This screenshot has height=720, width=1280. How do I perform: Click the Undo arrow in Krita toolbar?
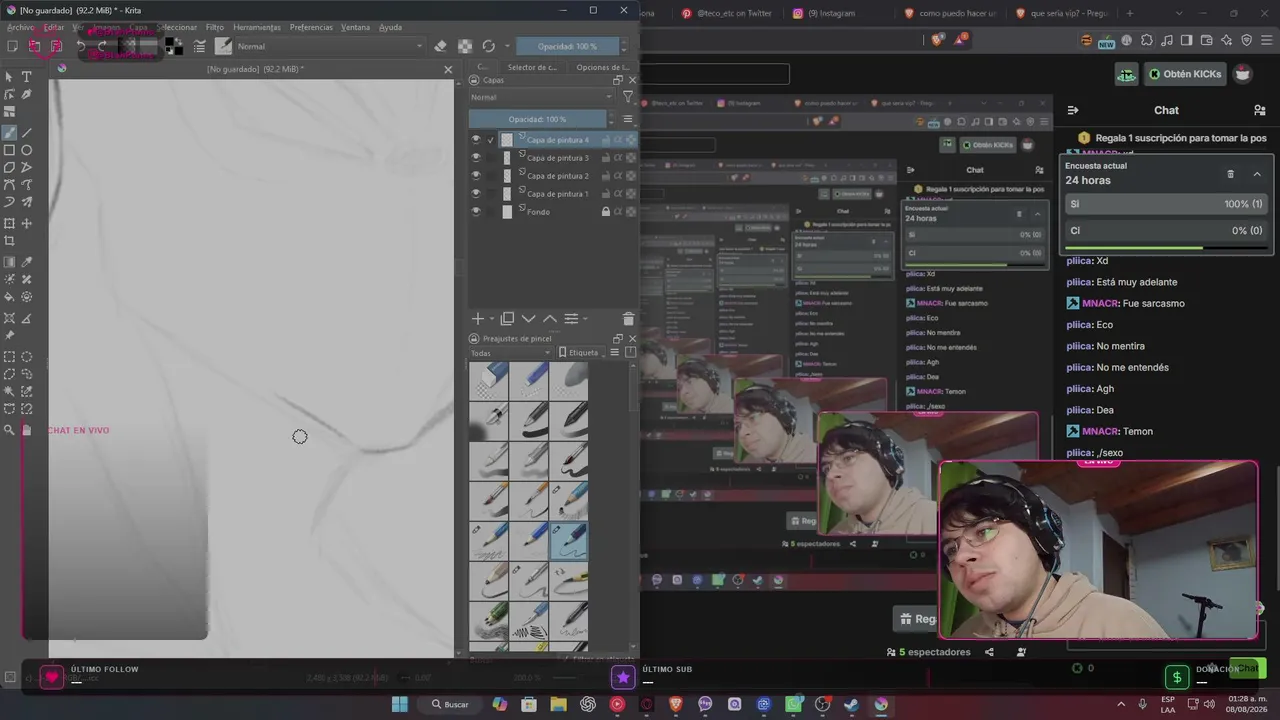pos(81,46)
